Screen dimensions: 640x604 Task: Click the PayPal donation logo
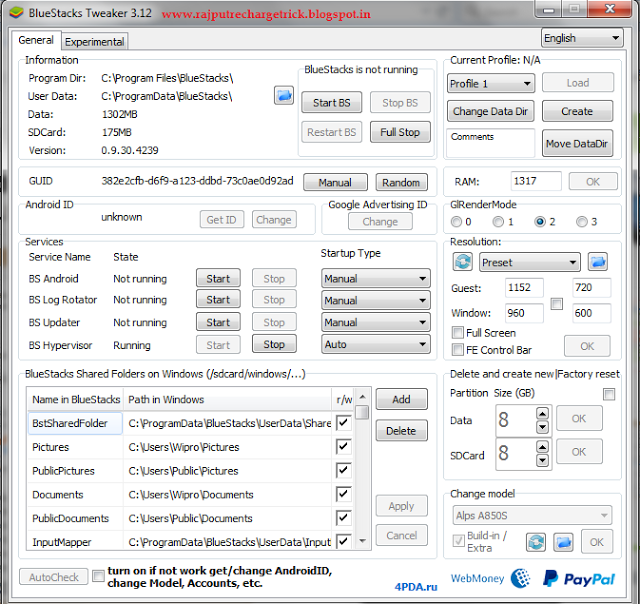578,579
